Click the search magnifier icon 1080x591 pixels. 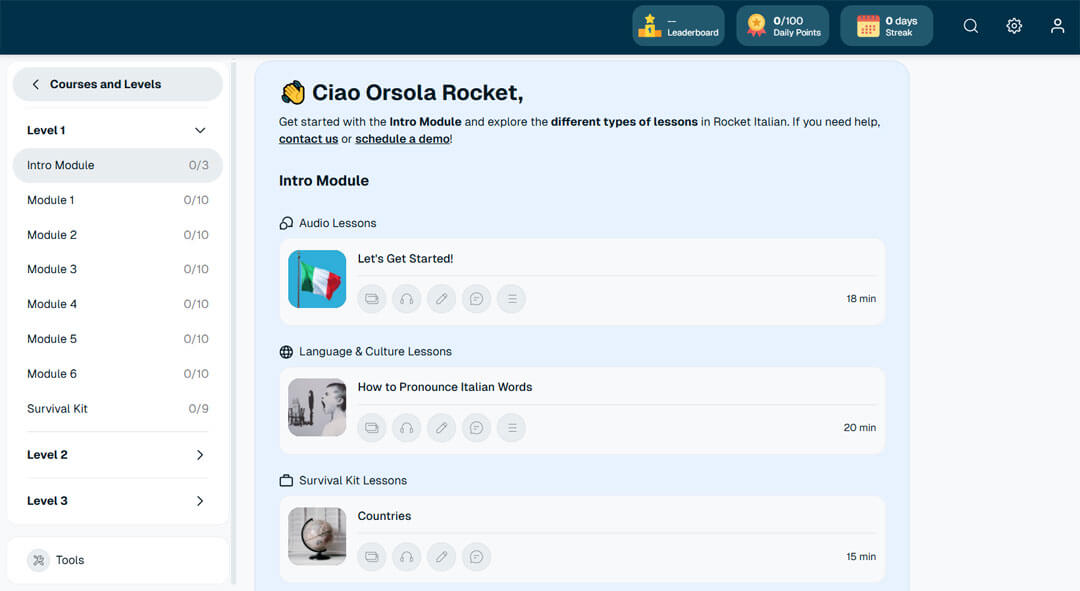(970, 26)
